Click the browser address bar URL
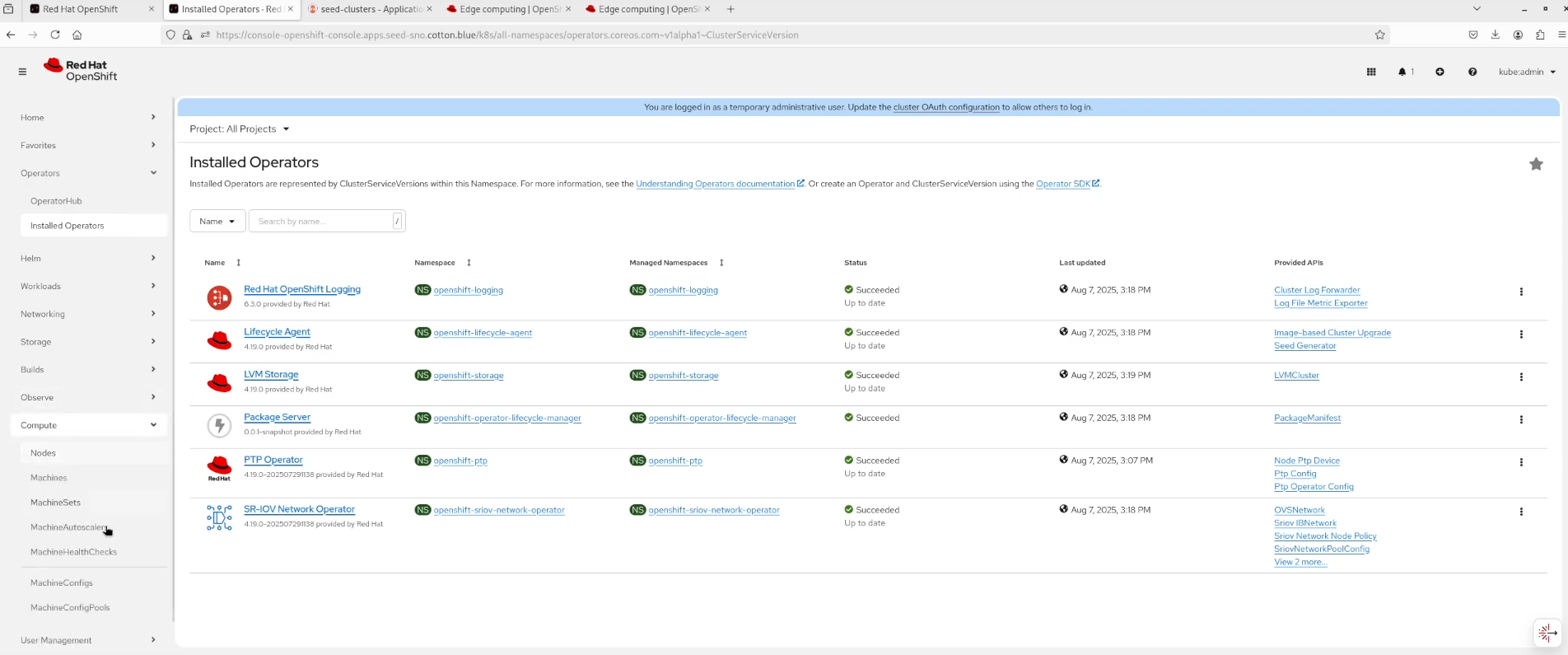 point(507,35)
